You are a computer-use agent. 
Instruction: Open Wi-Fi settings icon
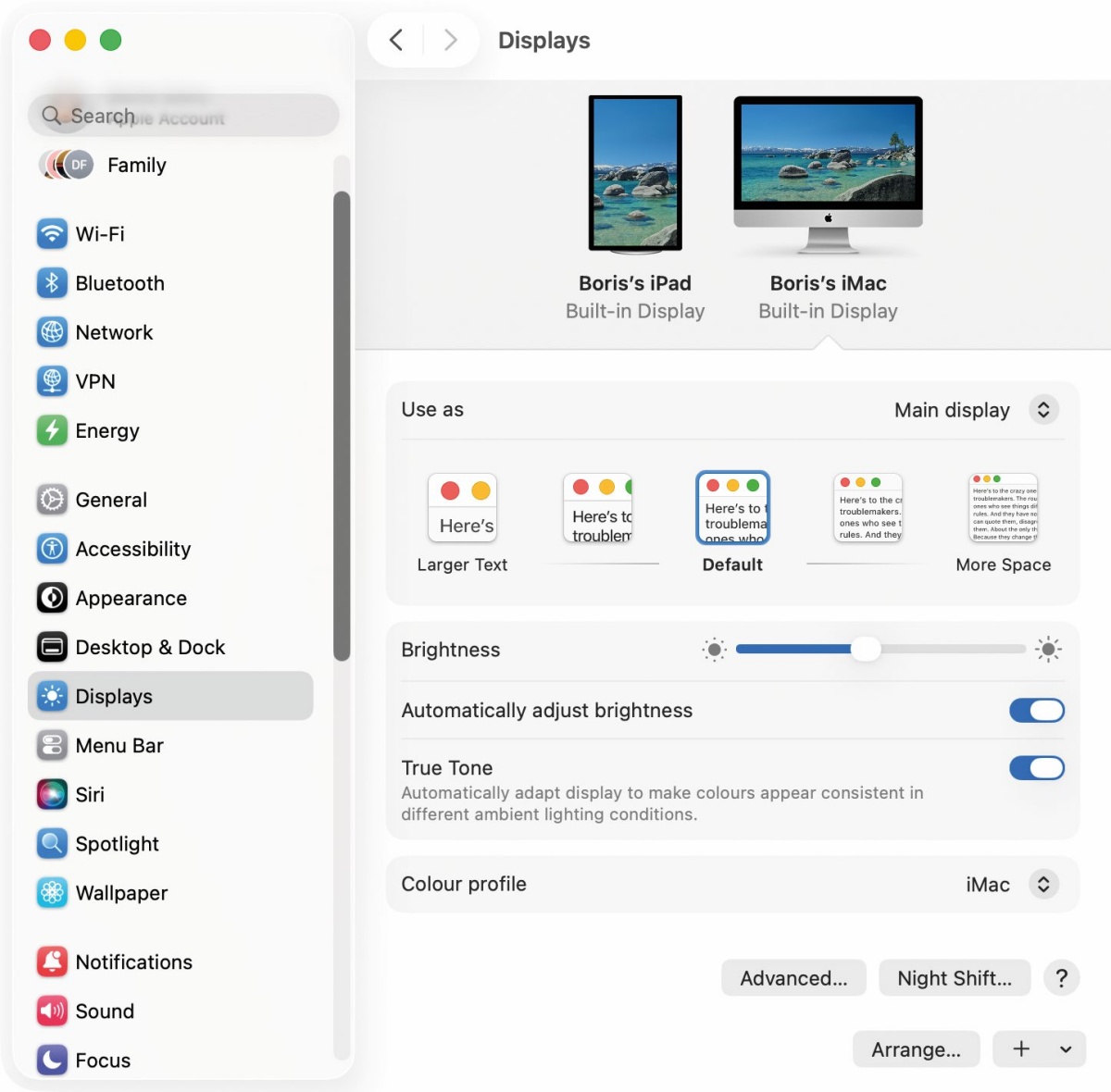[x=52, y=233]
